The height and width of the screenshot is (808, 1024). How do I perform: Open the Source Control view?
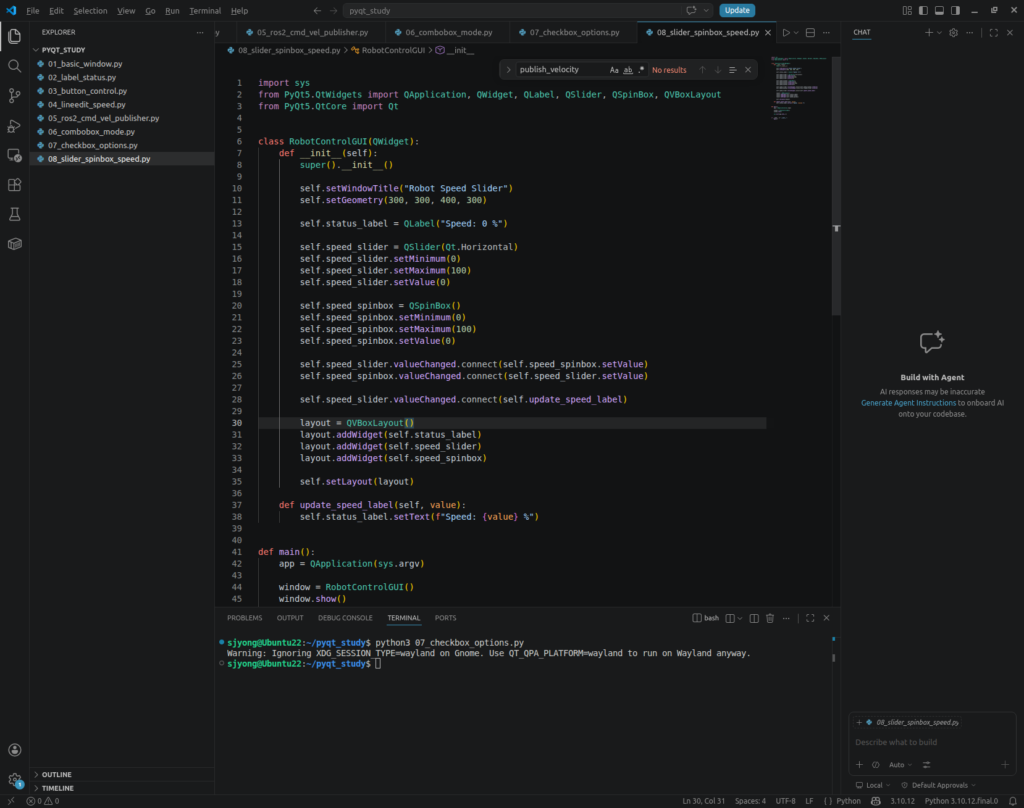click(14, 96)
